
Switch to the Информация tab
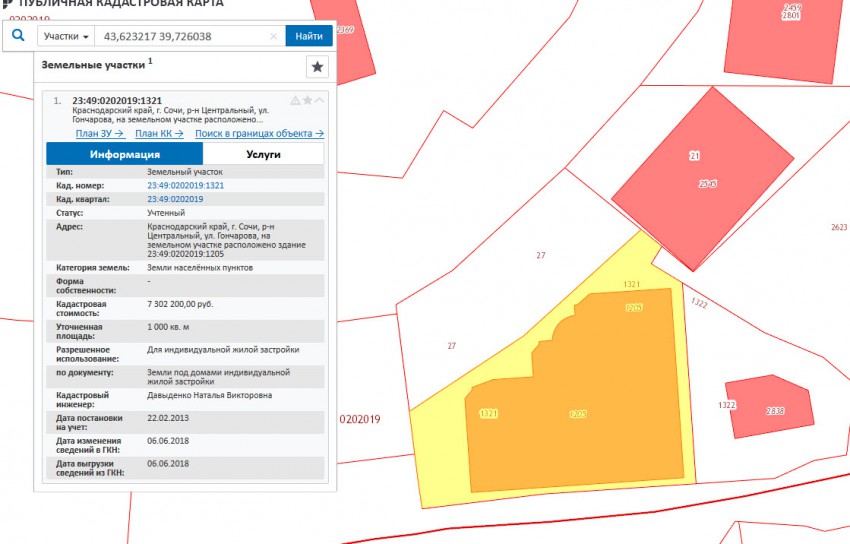125,154
